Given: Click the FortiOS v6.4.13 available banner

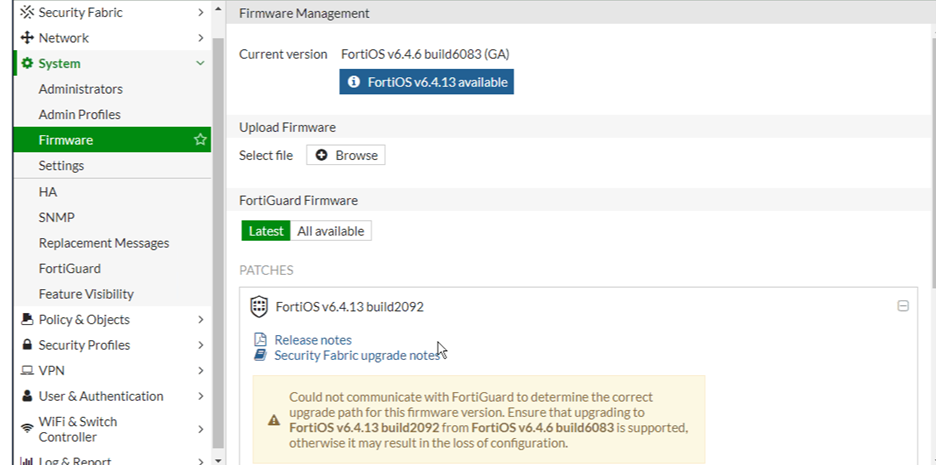Looking at the screenshot, I should [x=427, y=82].
